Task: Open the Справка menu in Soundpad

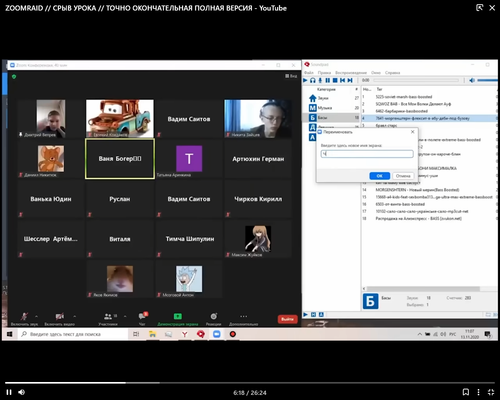Action: 392,73
